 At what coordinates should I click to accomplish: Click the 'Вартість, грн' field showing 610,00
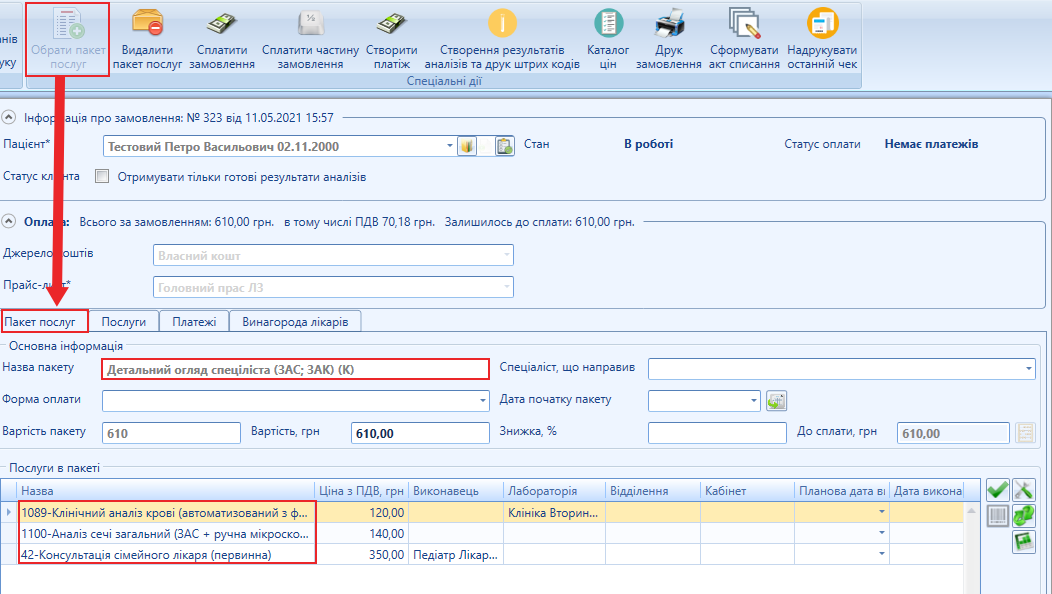click(x=420, y=433)
